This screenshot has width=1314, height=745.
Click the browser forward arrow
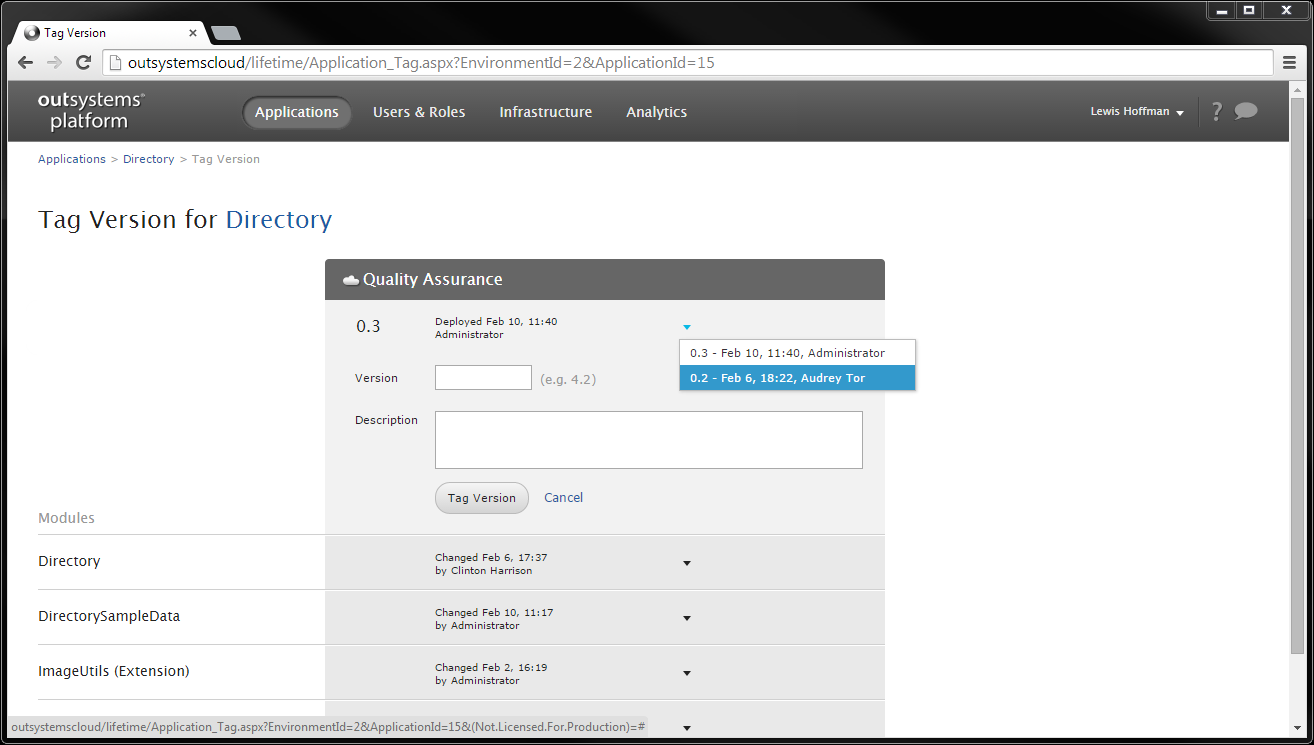click(x=55, y=63)
